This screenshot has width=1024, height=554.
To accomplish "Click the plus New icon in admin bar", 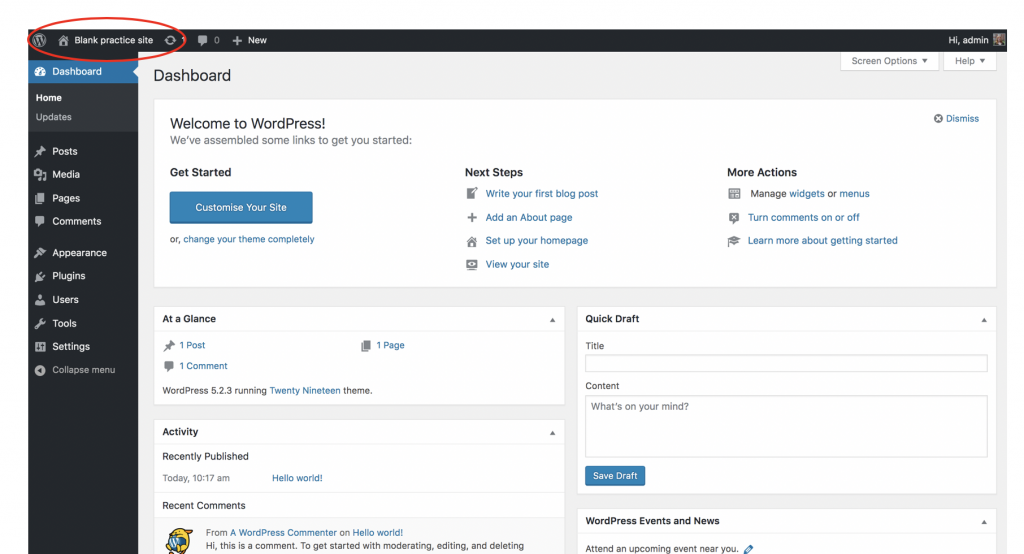I will tap(237, 41).
